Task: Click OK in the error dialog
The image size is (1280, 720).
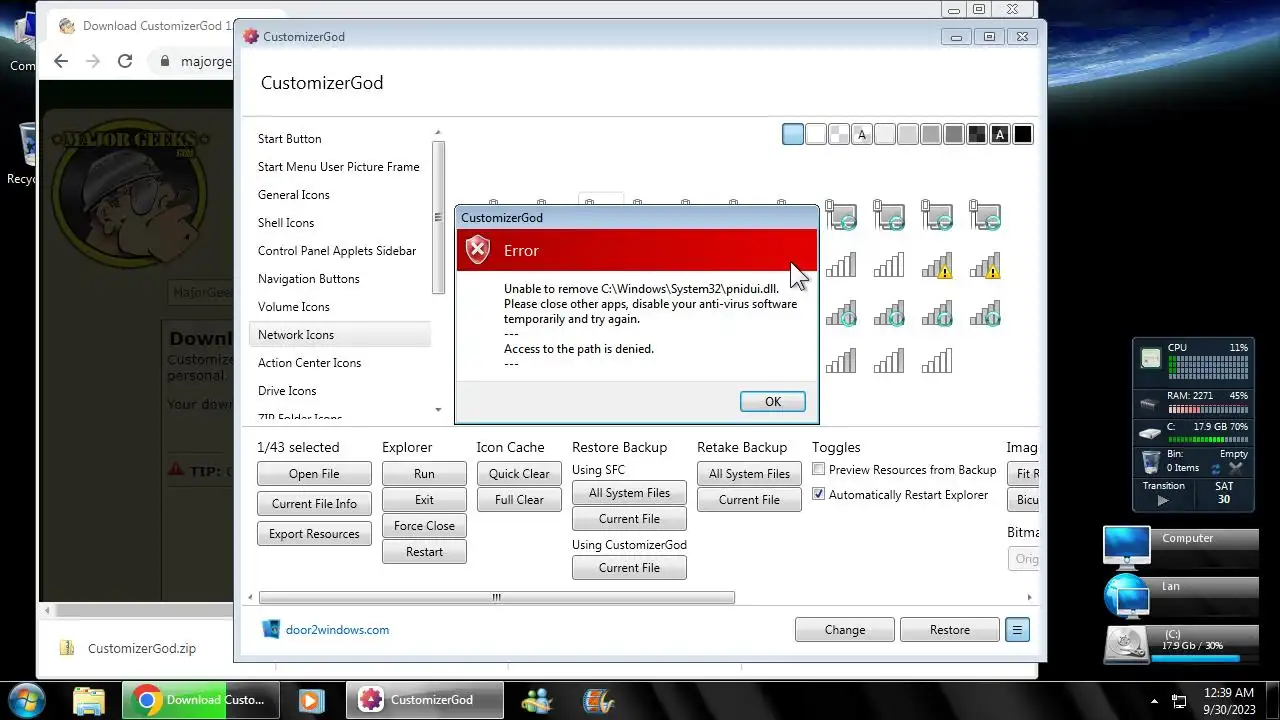Action: click(772, 401)
